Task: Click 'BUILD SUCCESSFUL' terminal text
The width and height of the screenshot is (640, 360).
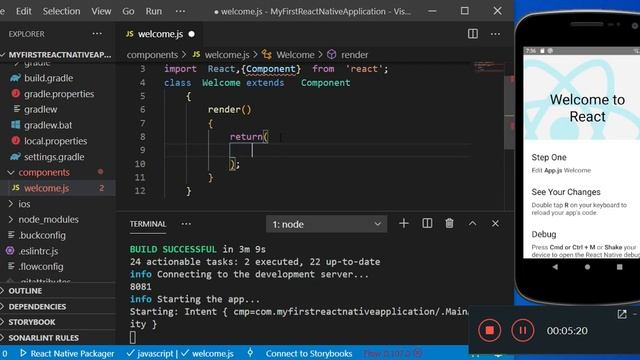Action: point(173,249)
